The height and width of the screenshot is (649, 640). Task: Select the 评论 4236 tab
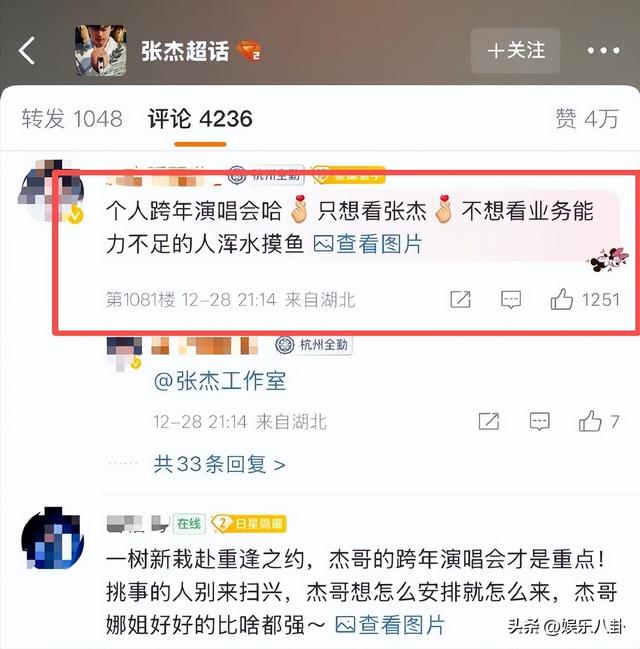tap(200, 119)
